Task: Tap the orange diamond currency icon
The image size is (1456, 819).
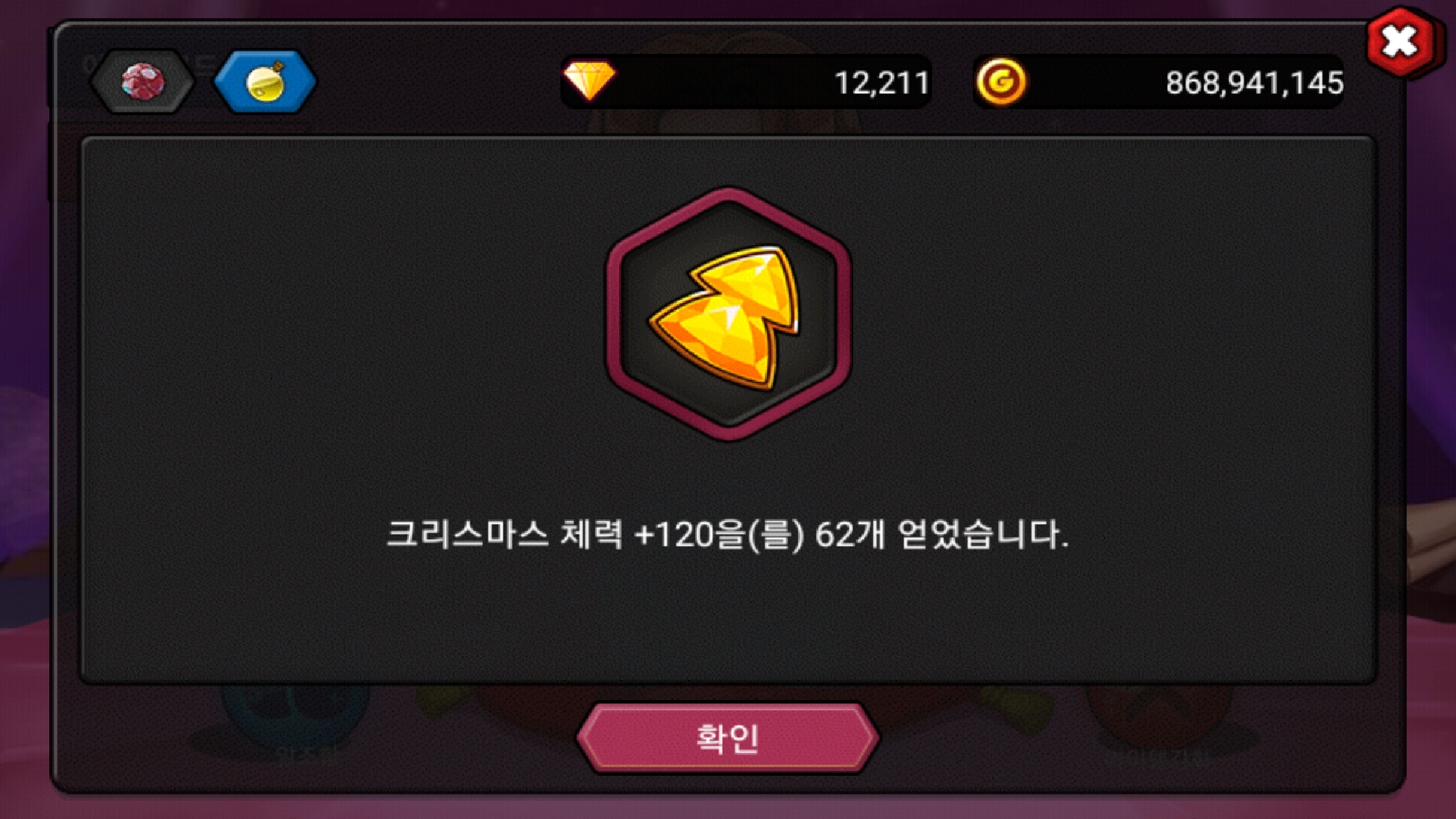Action: pos(590,80)
